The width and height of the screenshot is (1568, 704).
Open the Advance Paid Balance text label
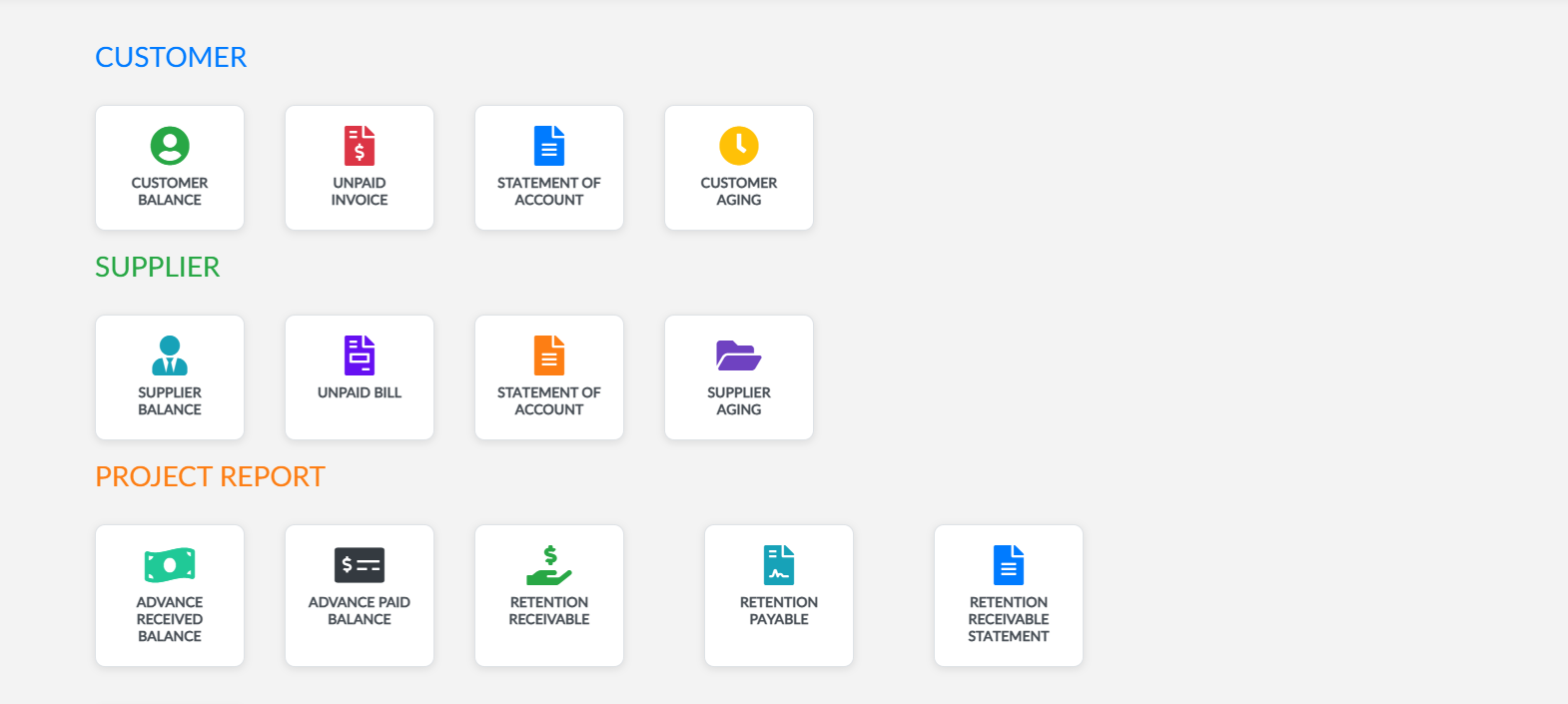click(x=360, y=611)
